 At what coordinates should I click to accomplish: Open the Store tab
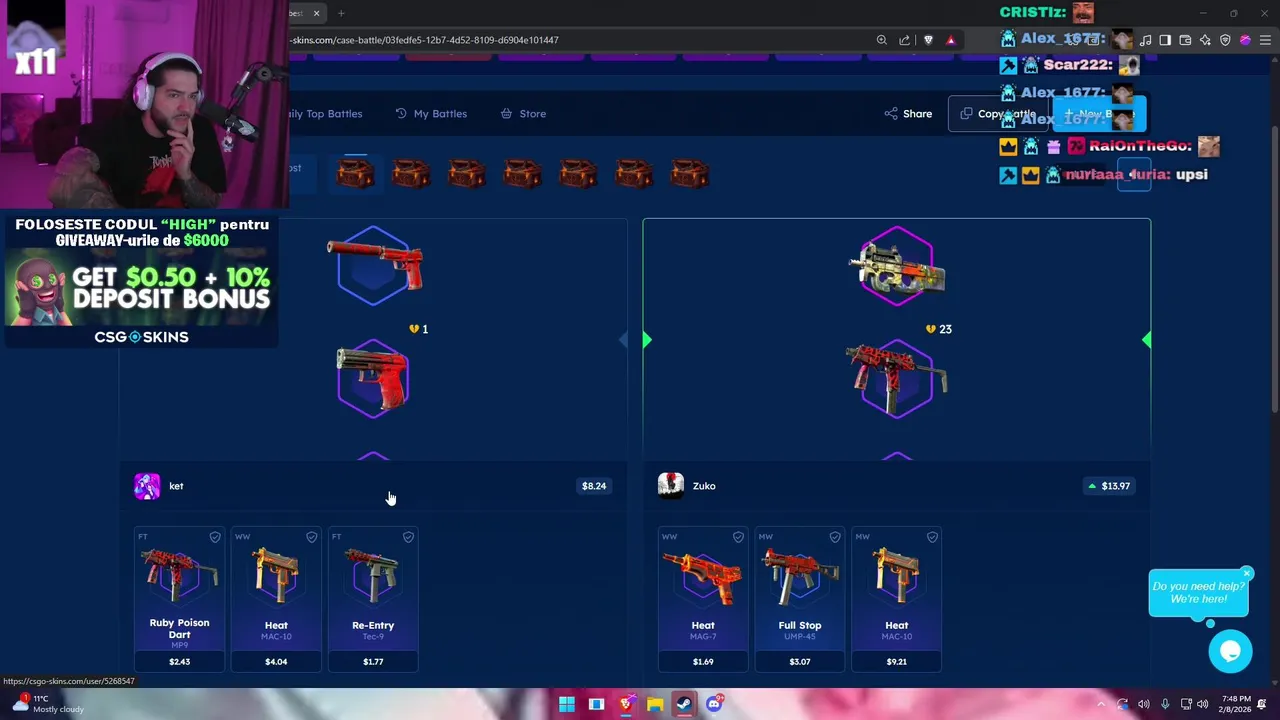pos(523,114)
